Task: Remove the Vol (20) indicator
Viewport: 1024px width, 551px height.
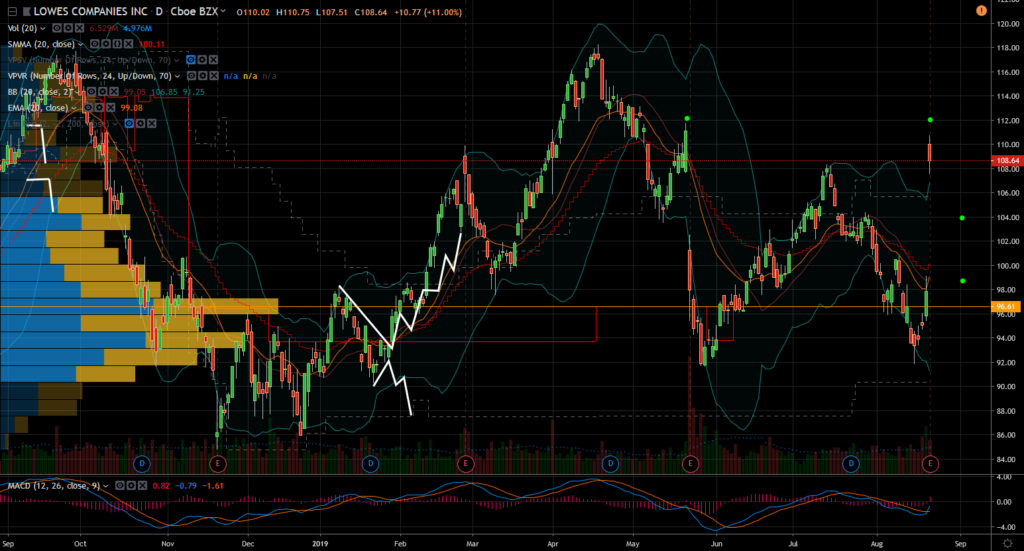Action: [79, 28]
